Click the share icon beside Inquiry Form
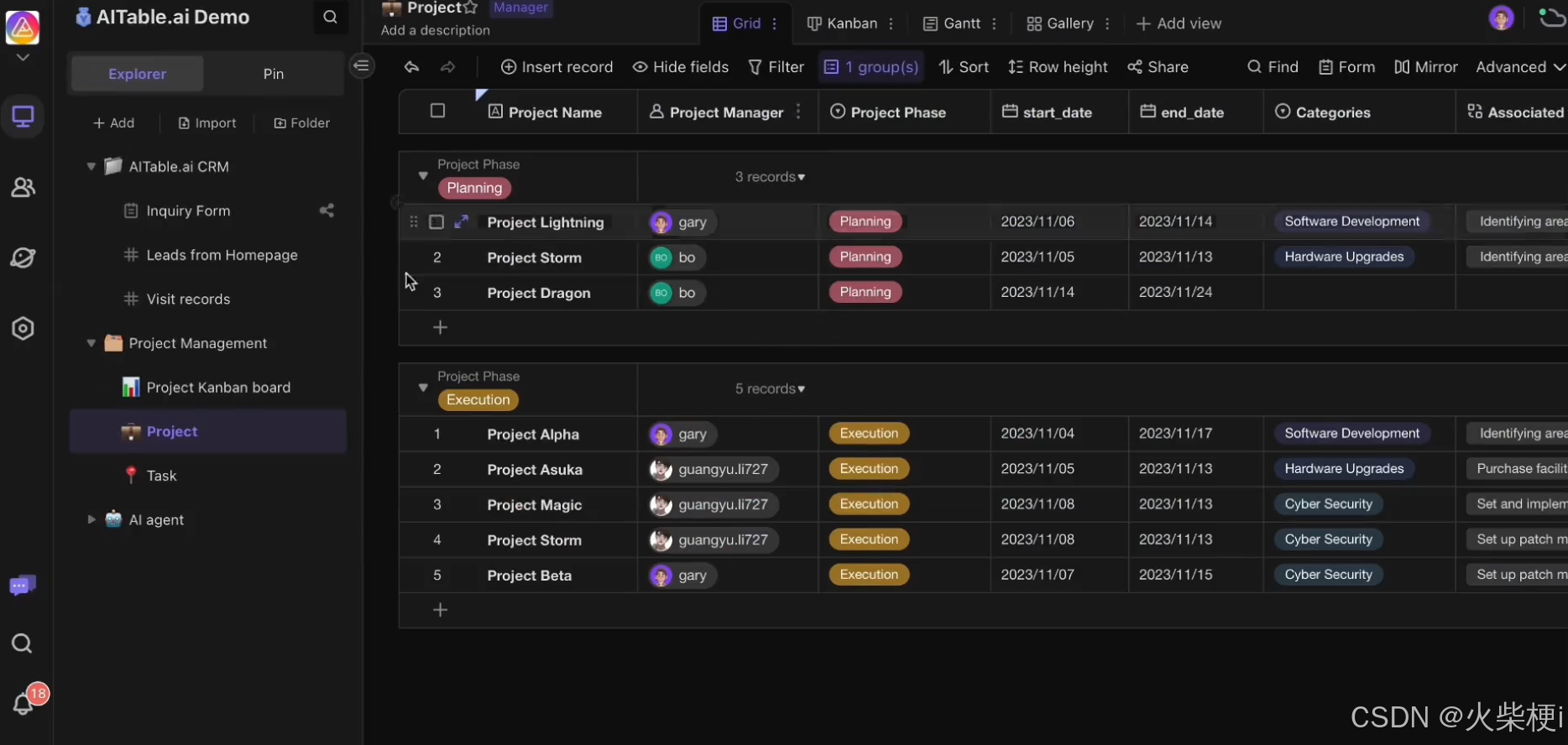The height and width of the screenshot is (745, 1568). coord(327,211)
